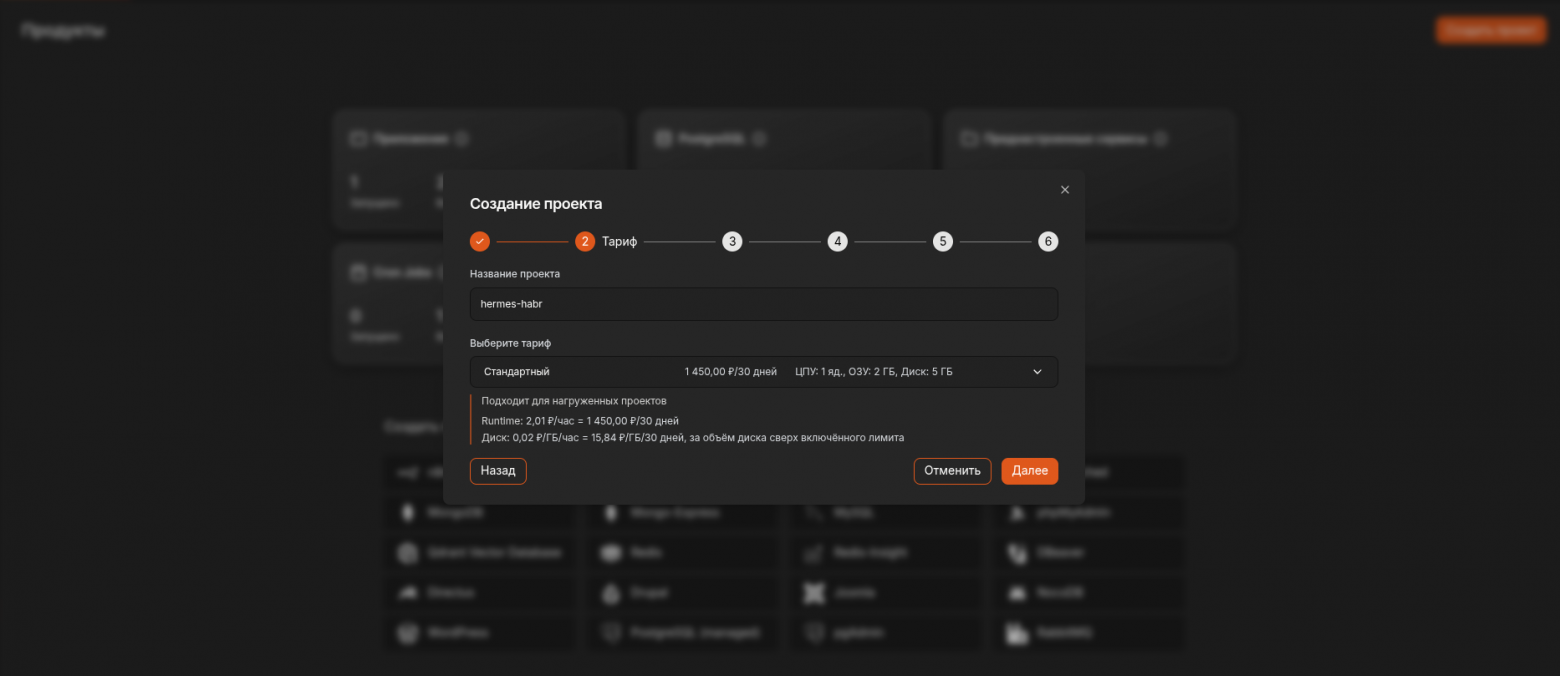This screenshot has width=1560, height=676.
Task: Click blurred orange create project button top right
Action: pos(1491,30)
